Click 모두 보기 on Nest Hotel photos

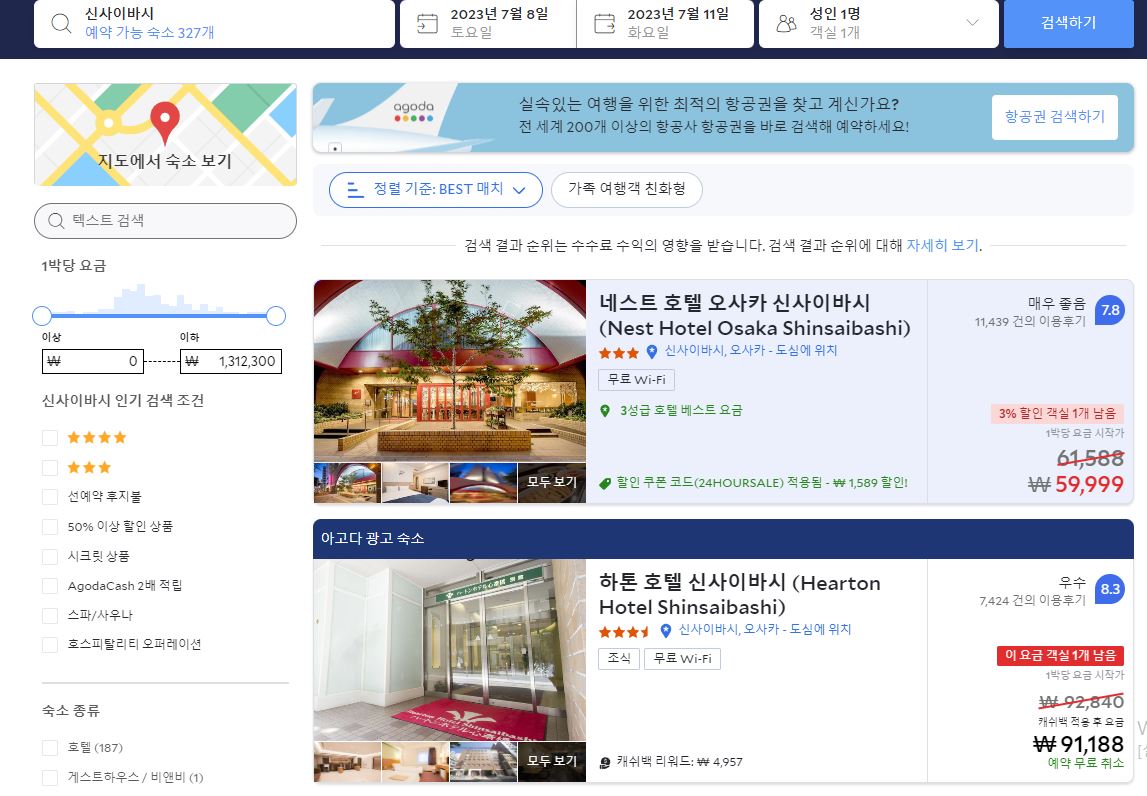point(552,483)
